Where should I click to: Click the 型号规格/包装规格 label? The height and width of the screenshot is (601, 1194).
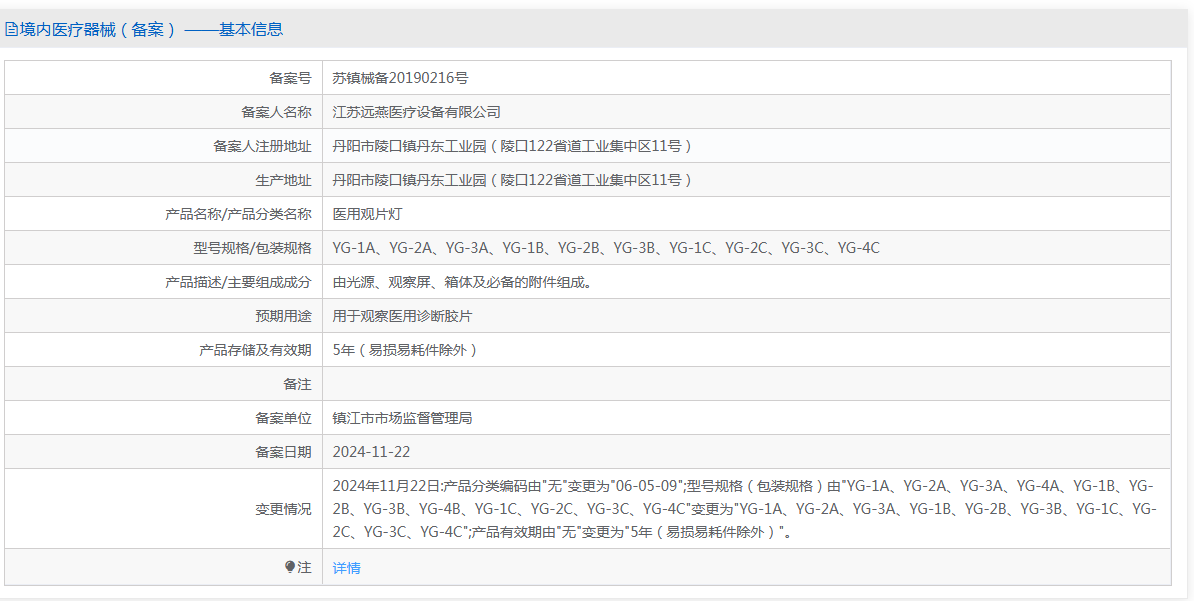click(252, 248)
